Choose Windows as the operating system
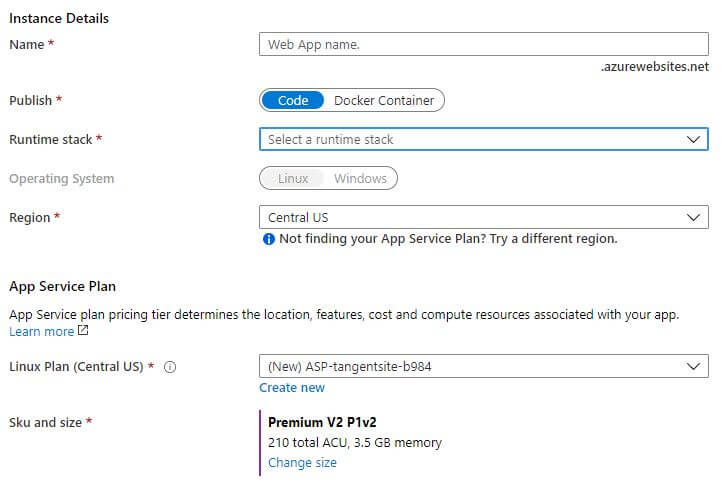Viewport: 723px width, 494px height. (x=361, y=179)
